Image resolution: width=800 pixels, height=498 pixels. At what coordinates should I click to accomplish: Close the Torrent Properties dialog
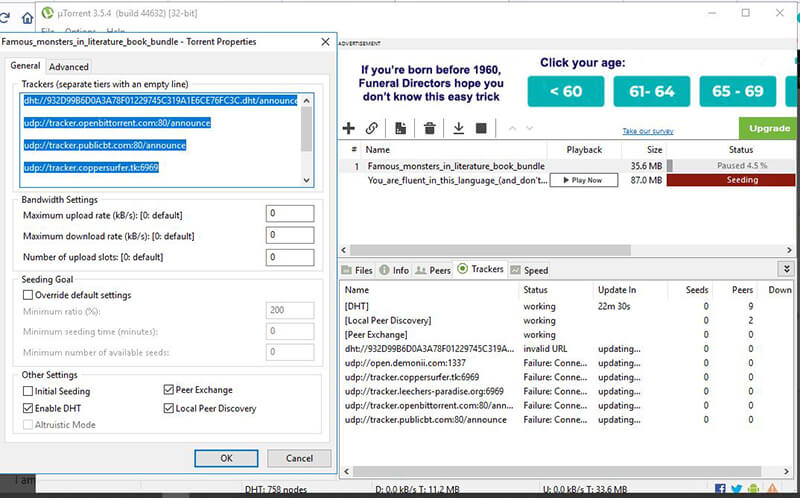tap(326, 42)
